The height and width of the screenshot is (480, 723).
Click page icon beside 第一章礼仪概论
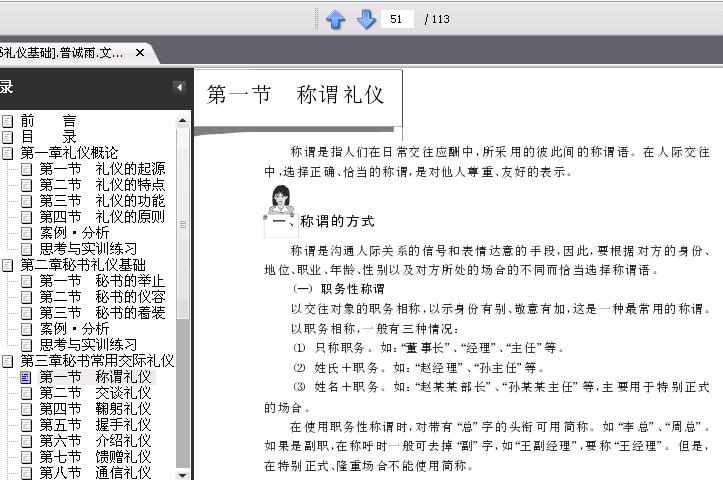point(7,153)
